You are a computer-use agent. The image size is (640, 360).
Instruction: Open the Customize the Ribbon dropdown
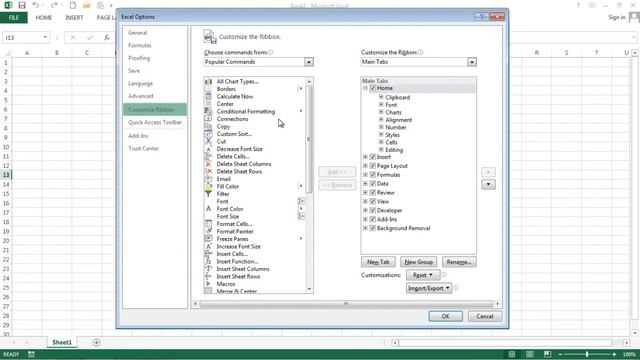point(472,62)
